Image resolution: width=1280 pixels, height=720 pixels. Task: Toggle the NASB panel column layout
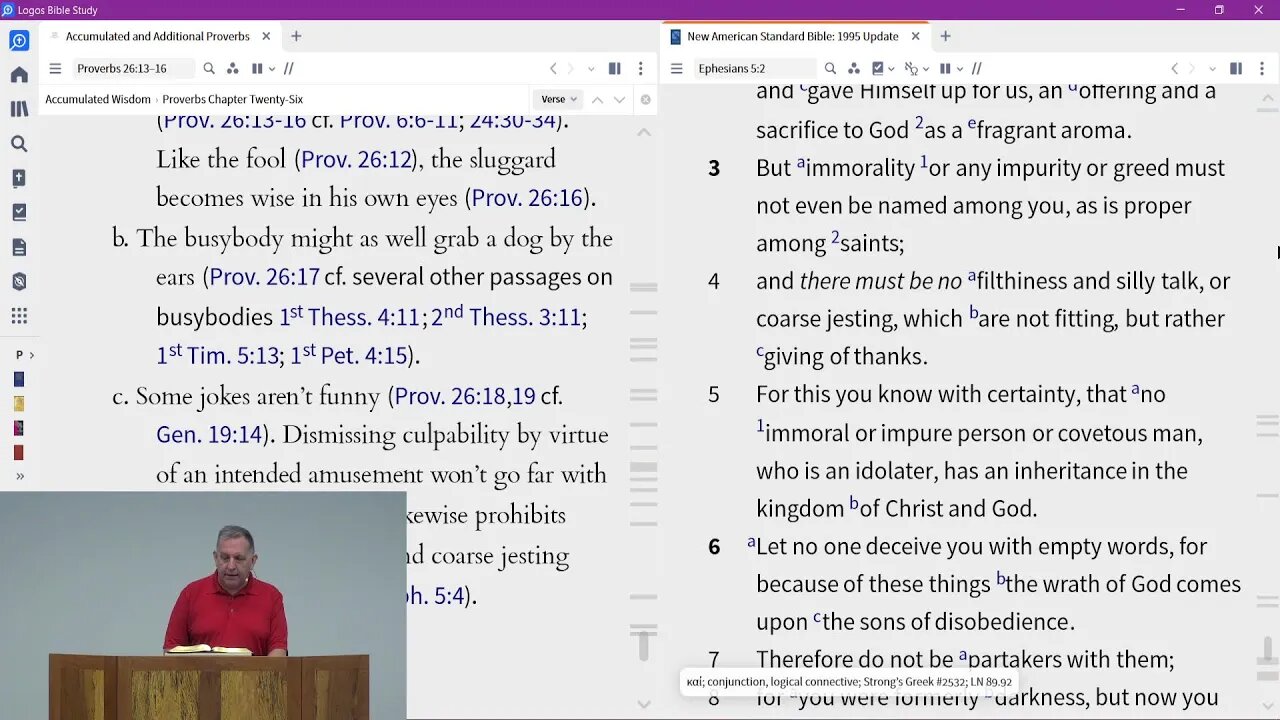945,69
